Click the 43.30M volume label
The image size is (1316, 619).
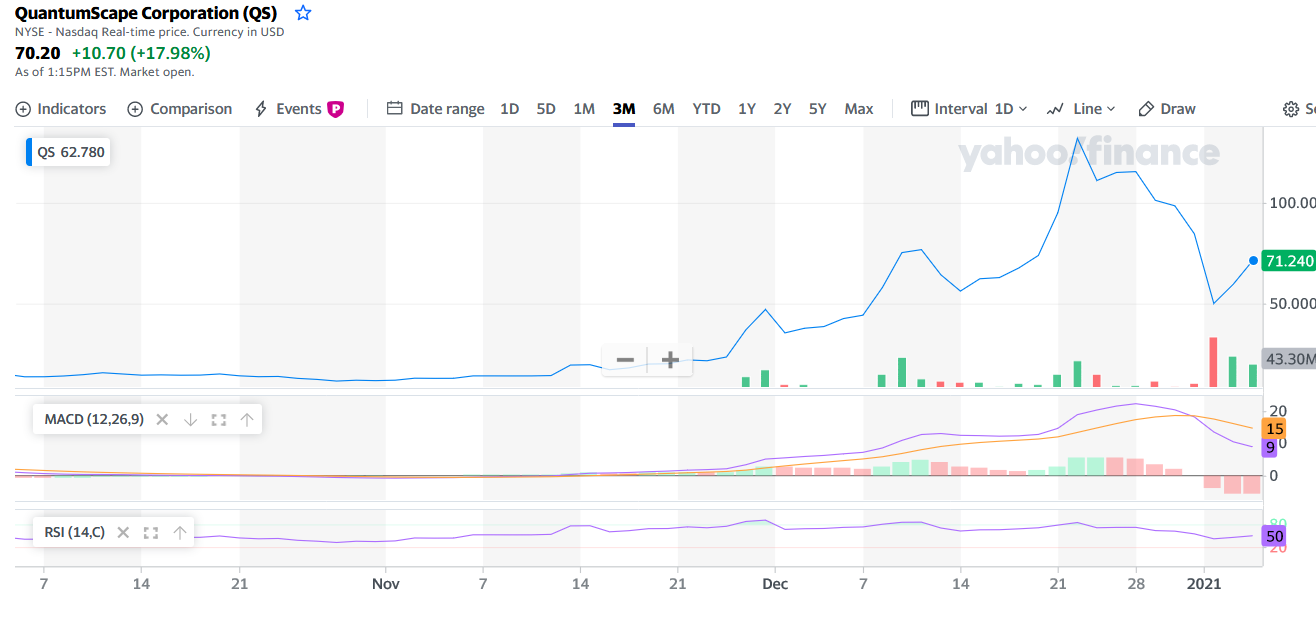click(1288, 359)
